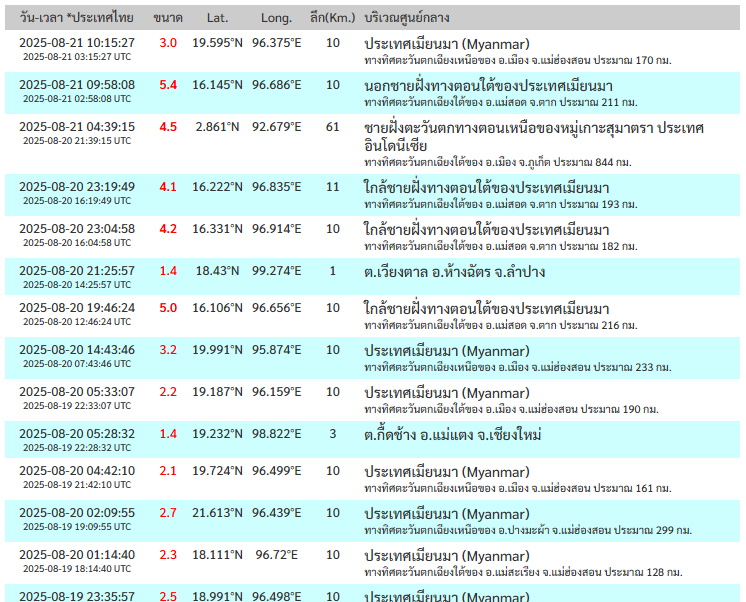
Task: Click the 216 กม. distance description
Action: coord(501,325)
